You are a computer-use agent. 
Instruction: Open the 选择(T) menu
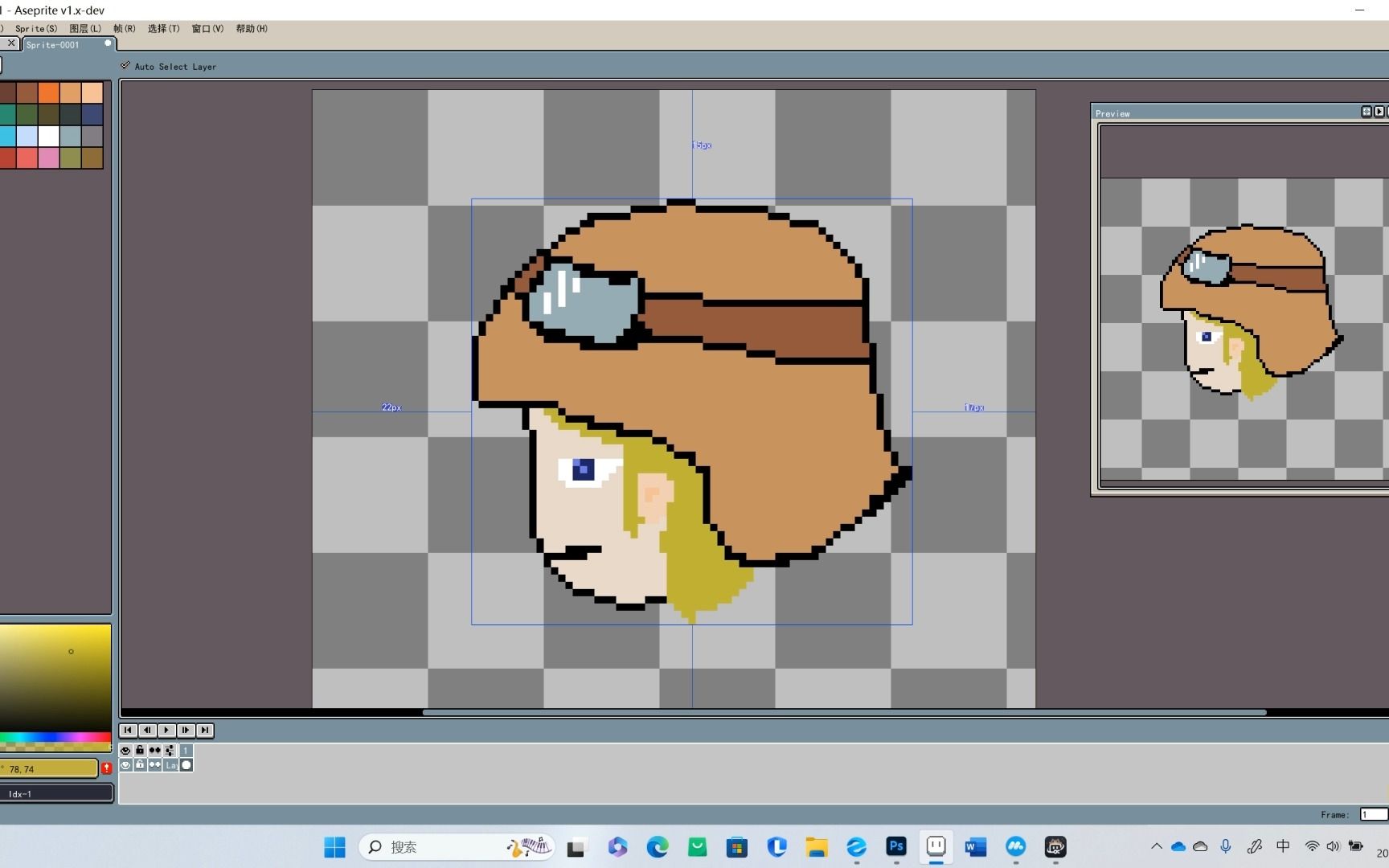coord(163,28)
